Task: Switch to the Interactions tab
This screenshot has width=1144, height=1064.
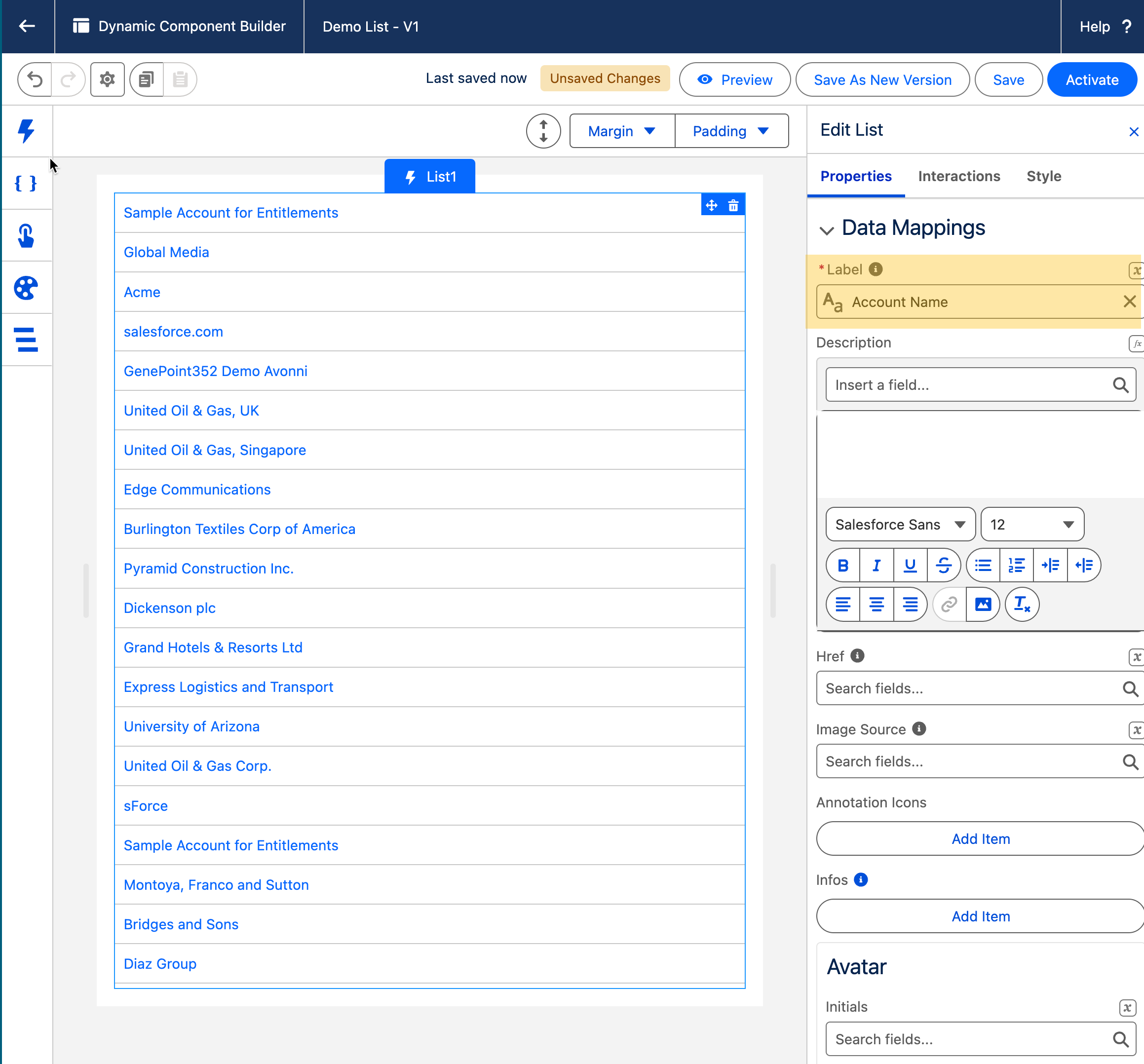Action: coord(959,177)
